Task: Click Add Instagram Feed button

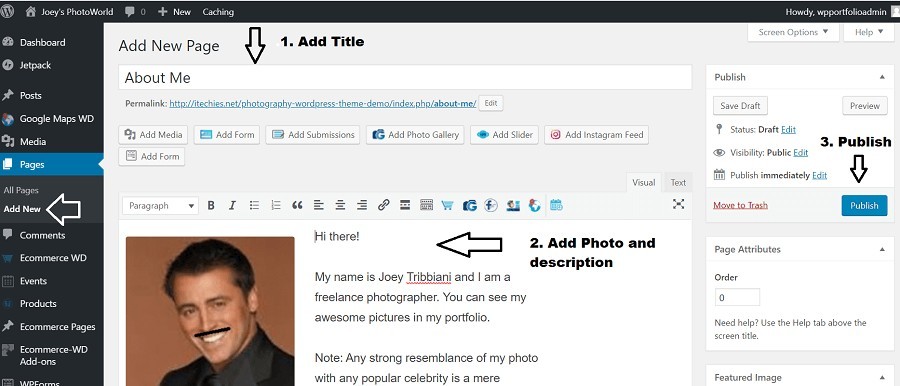Action: pyautogui.click(x=597, y=135)
